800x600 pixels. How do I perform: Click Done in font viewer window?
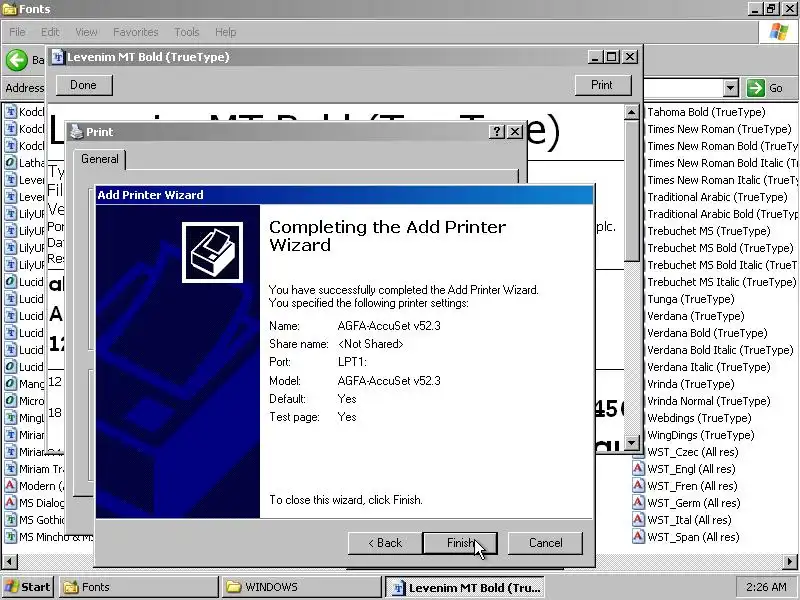click(84, 85)
